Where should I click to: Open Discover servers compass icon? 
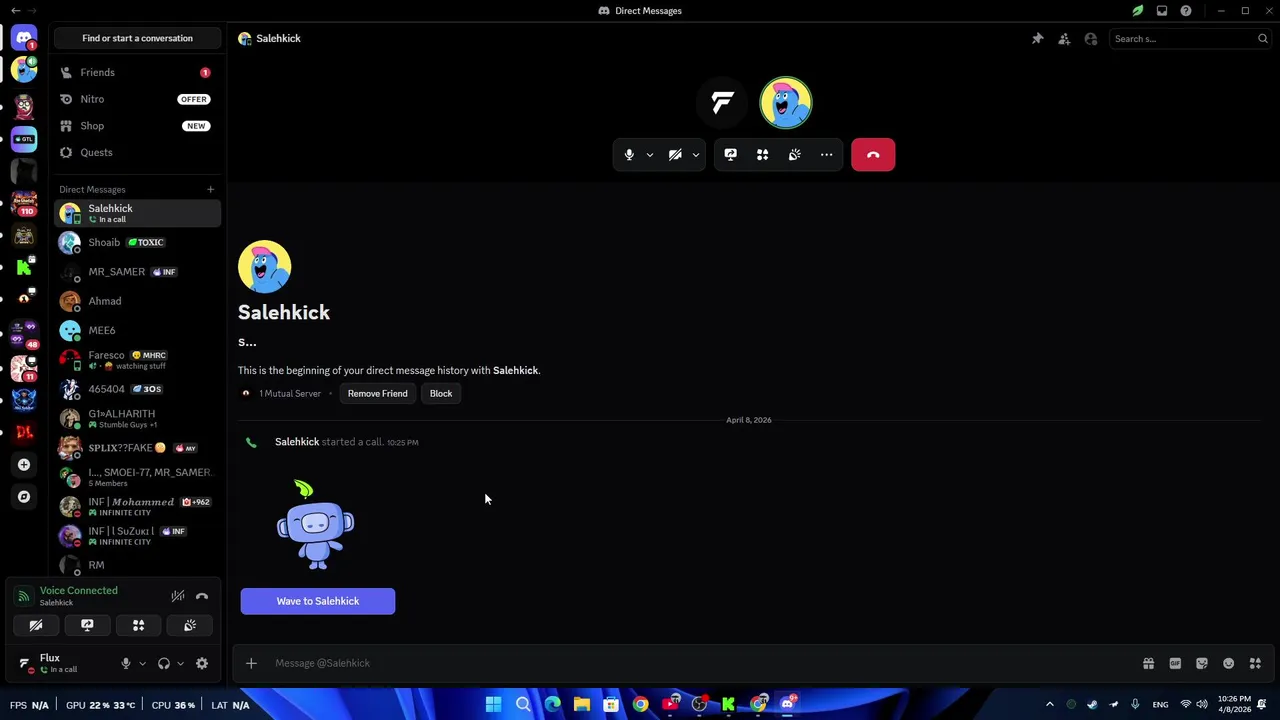[24, 496]
